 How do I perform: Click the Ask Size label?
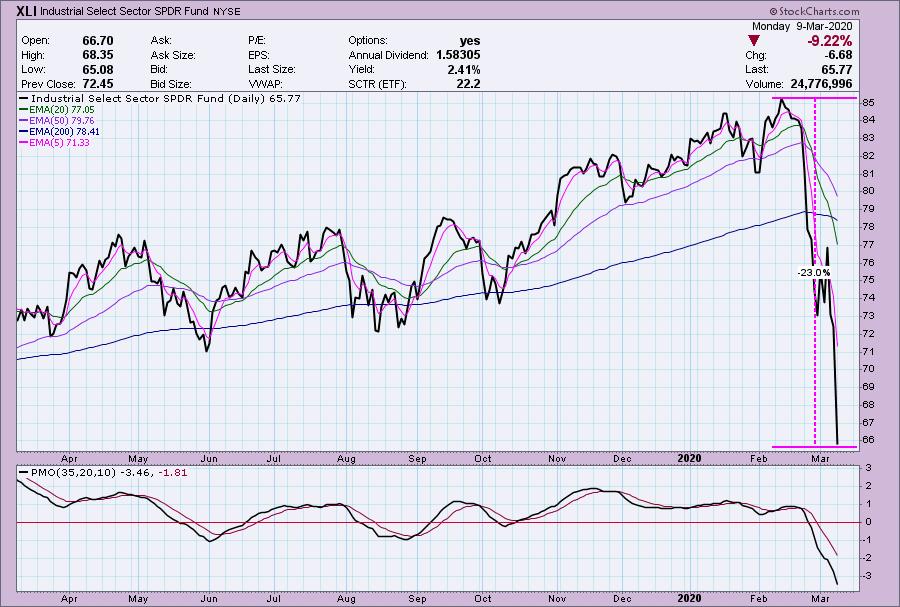pyautogui.click(x=173, y=55)
